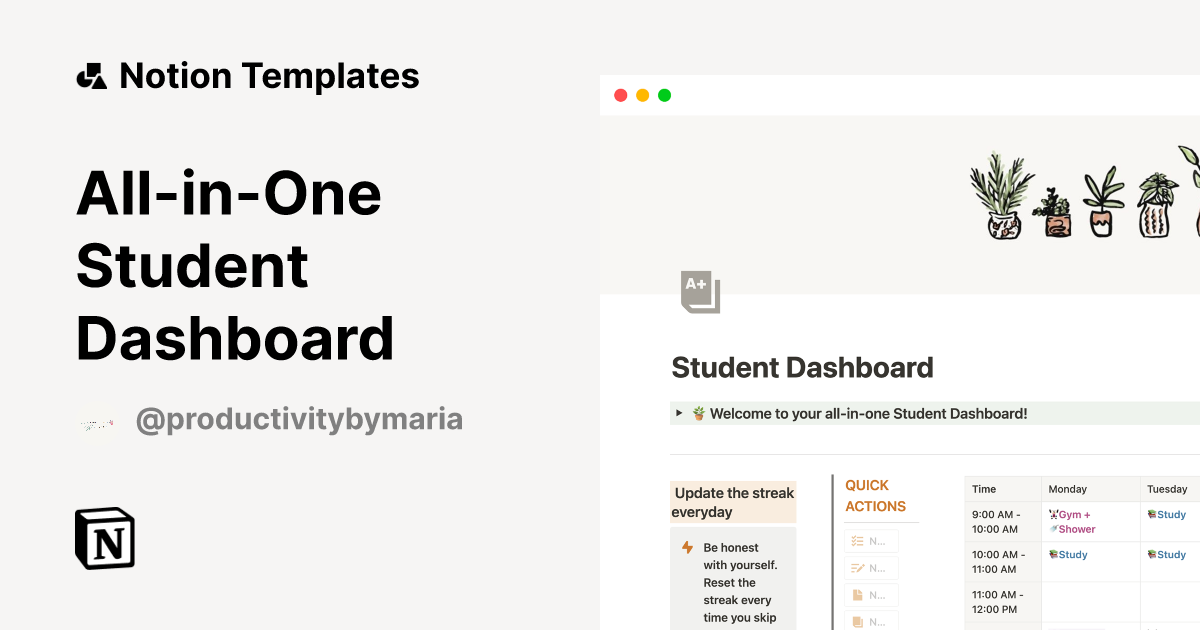Click the single document icon in Quick Actions

point(856,594)
